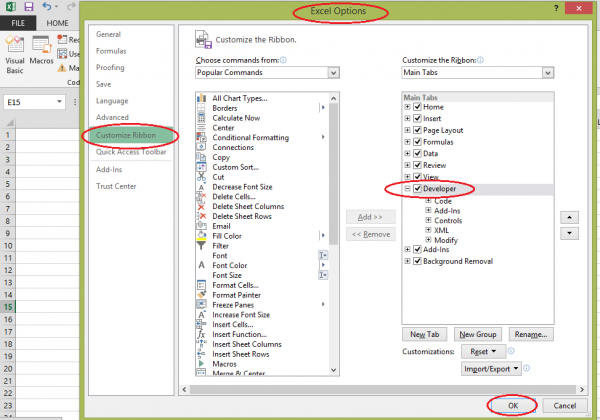Uncheck the Add-Ins main tab checkbox
Screen dimensions: 600x420
click(x=417, y=249)
